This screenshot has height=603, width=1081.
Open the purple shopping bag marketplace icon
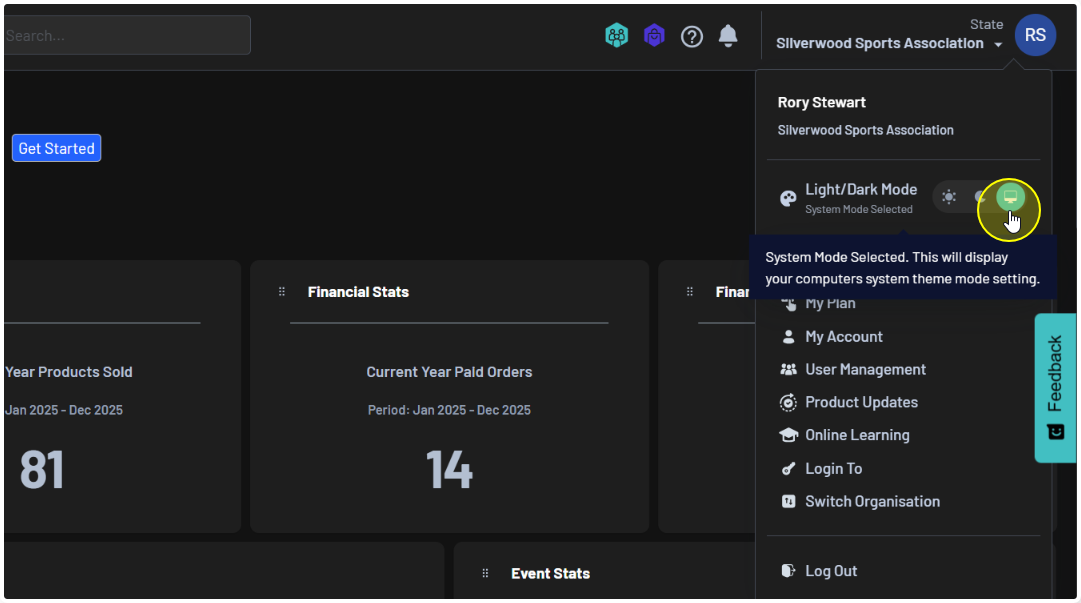(x=654, y=36)
